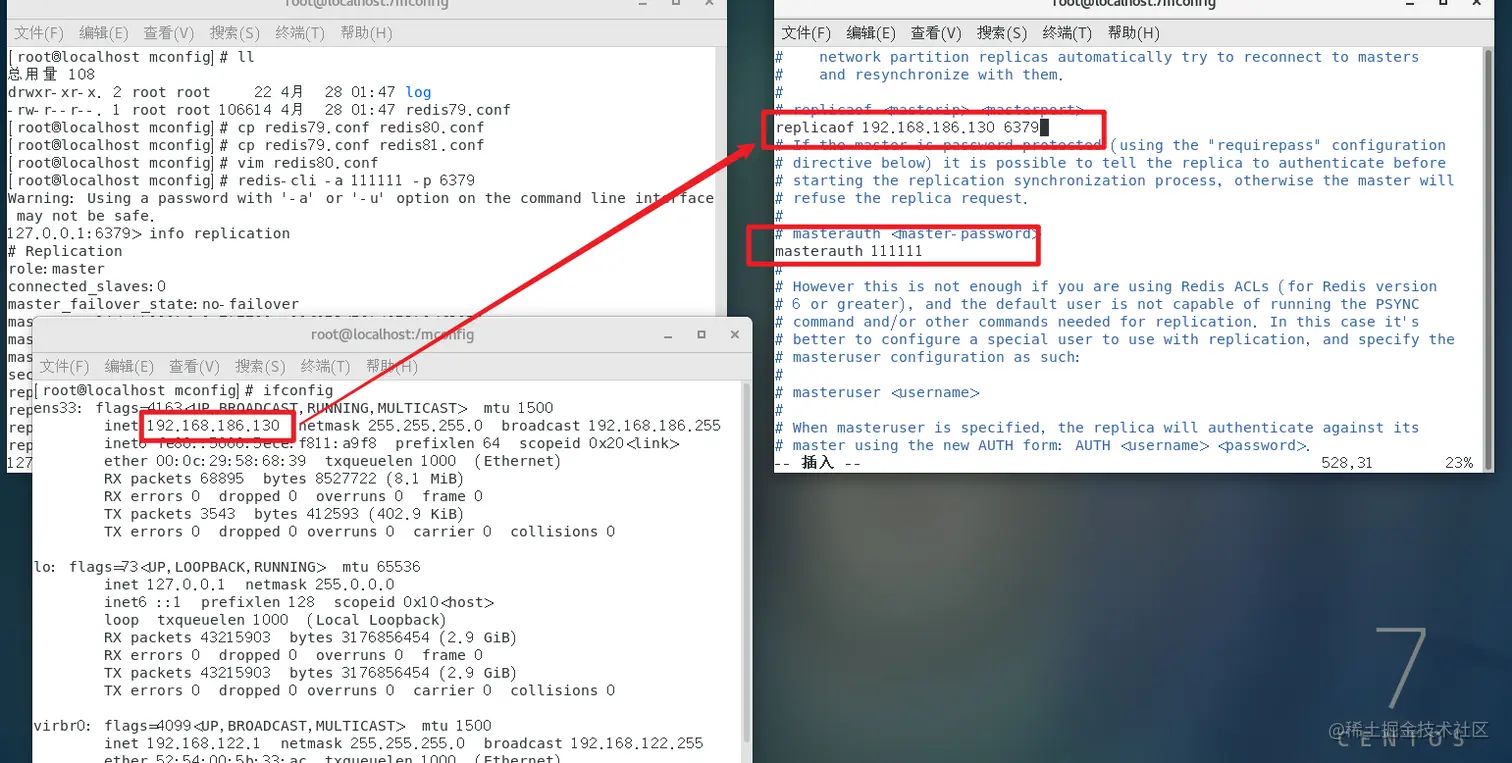1512x763 pixels.
Task: Click 'ether 00:0c:29:58:68:39' MAC address line
Action: click(206, 461)
